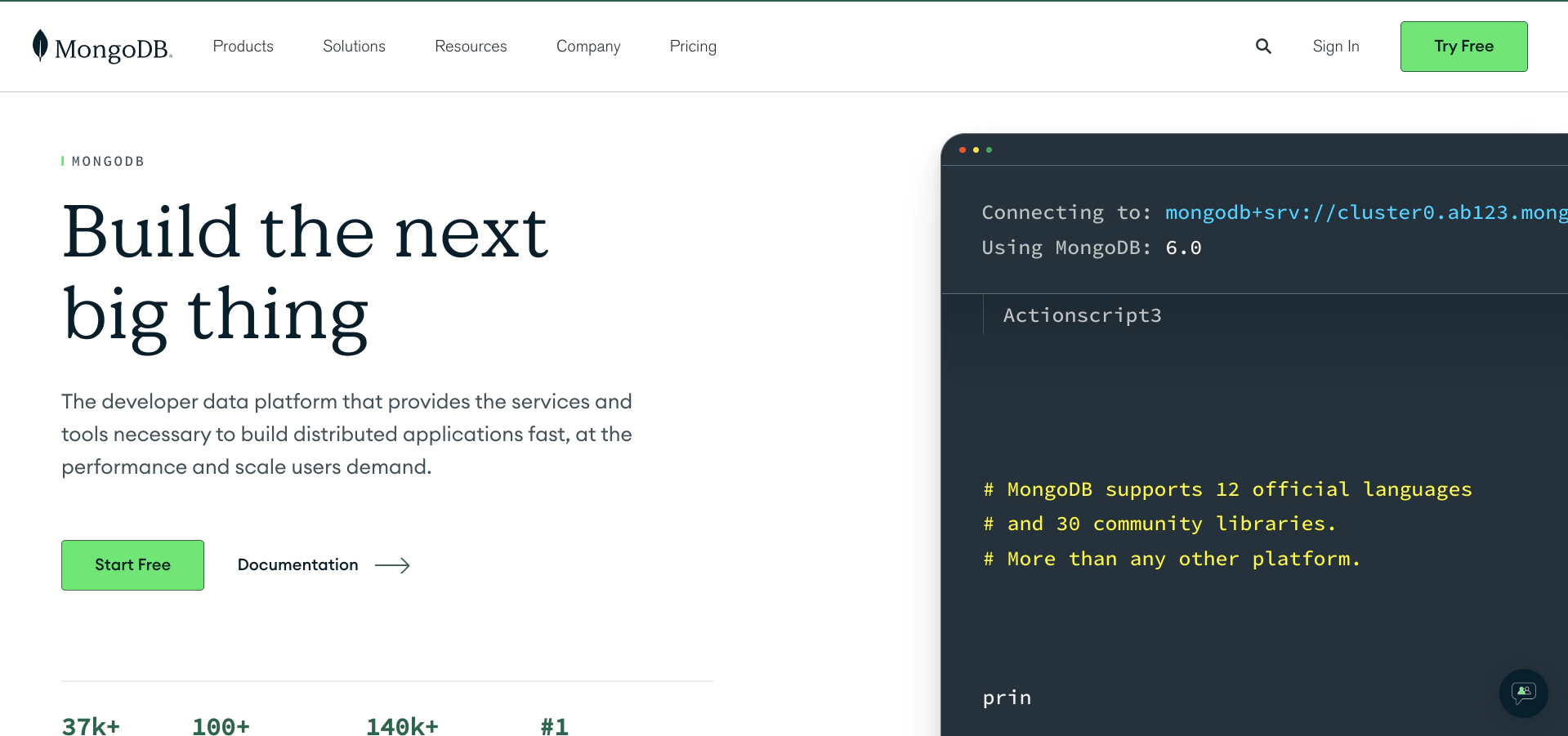Select the Actionscript3 language entry
This screenshot has width=1568, height=736.
tap(1082, 315)
